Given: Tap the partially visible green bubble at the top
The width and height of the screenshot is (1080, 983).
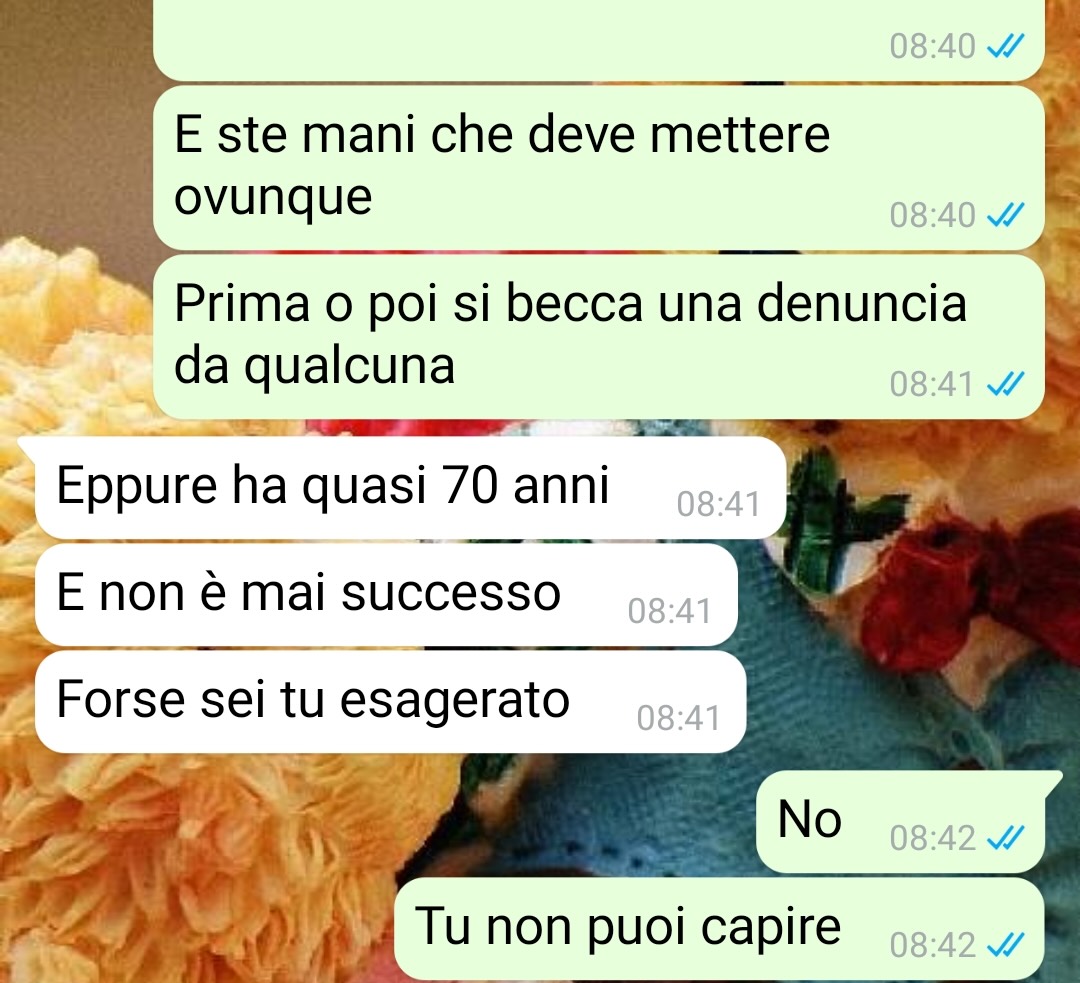Looking at the screenshot, I should pos(598,39).
